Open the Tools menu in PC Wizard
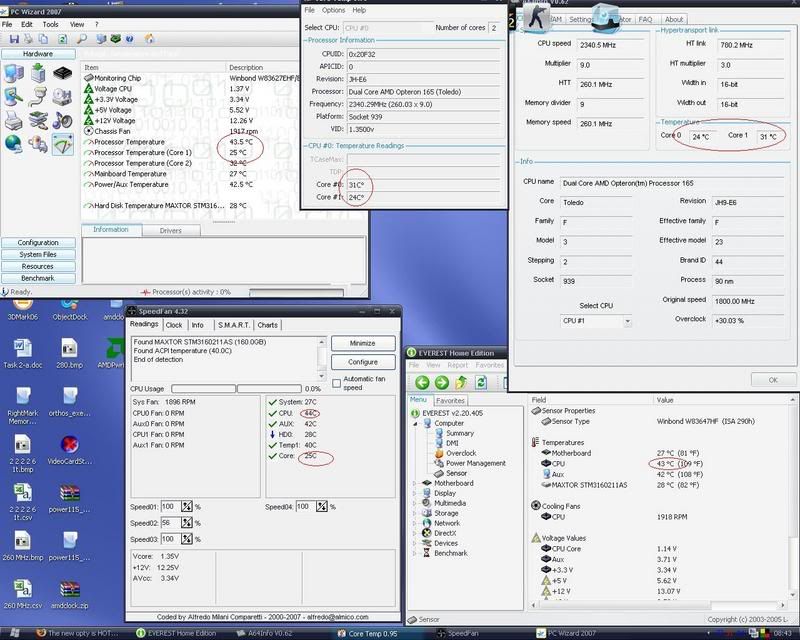The width and height of the screenshot is (800, 640). 50,24
